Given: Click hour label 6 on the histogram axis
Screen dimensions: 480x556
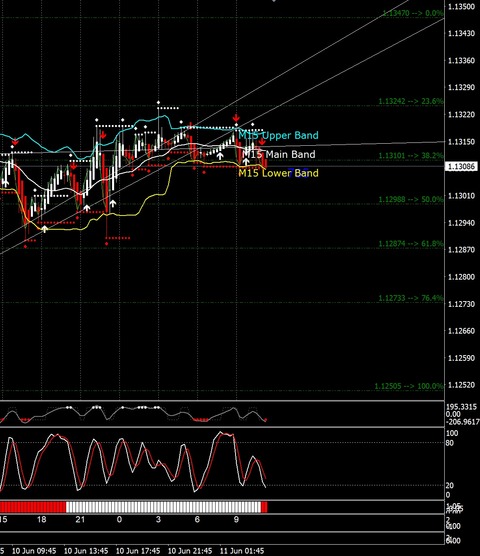Looking at the screenshot, I should click(197, 520).
